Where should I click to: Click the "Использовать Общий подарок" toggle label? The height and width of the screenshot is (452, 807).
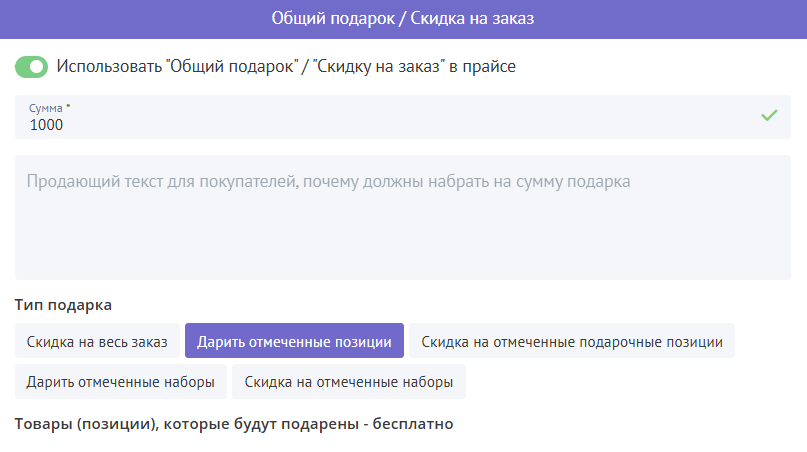point(286,67)
